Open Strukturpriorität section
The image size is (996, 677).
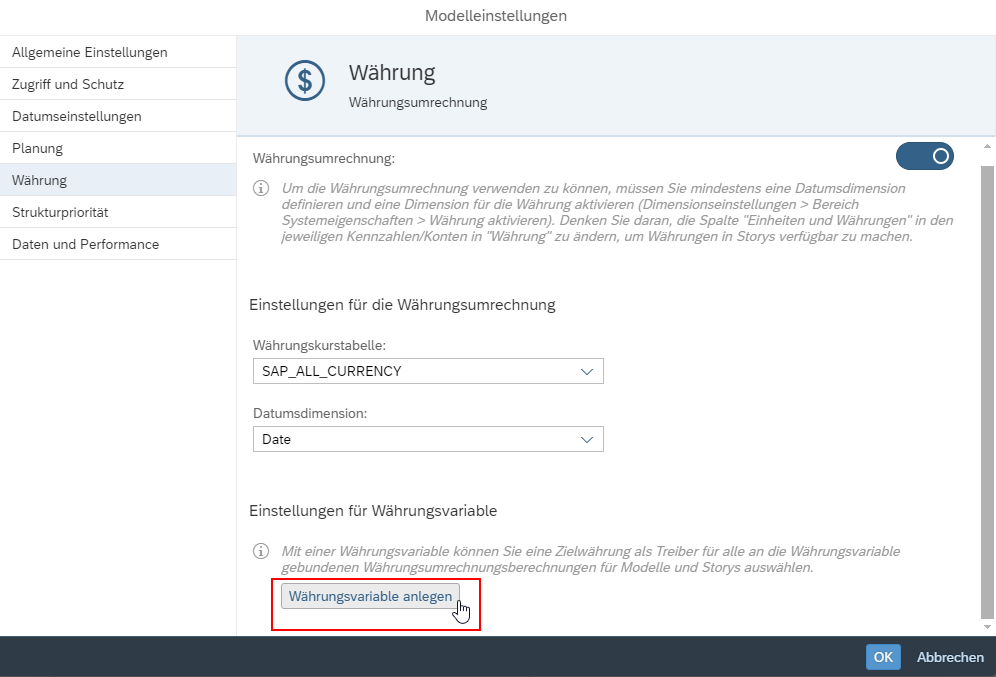click(x=118, y=212)
